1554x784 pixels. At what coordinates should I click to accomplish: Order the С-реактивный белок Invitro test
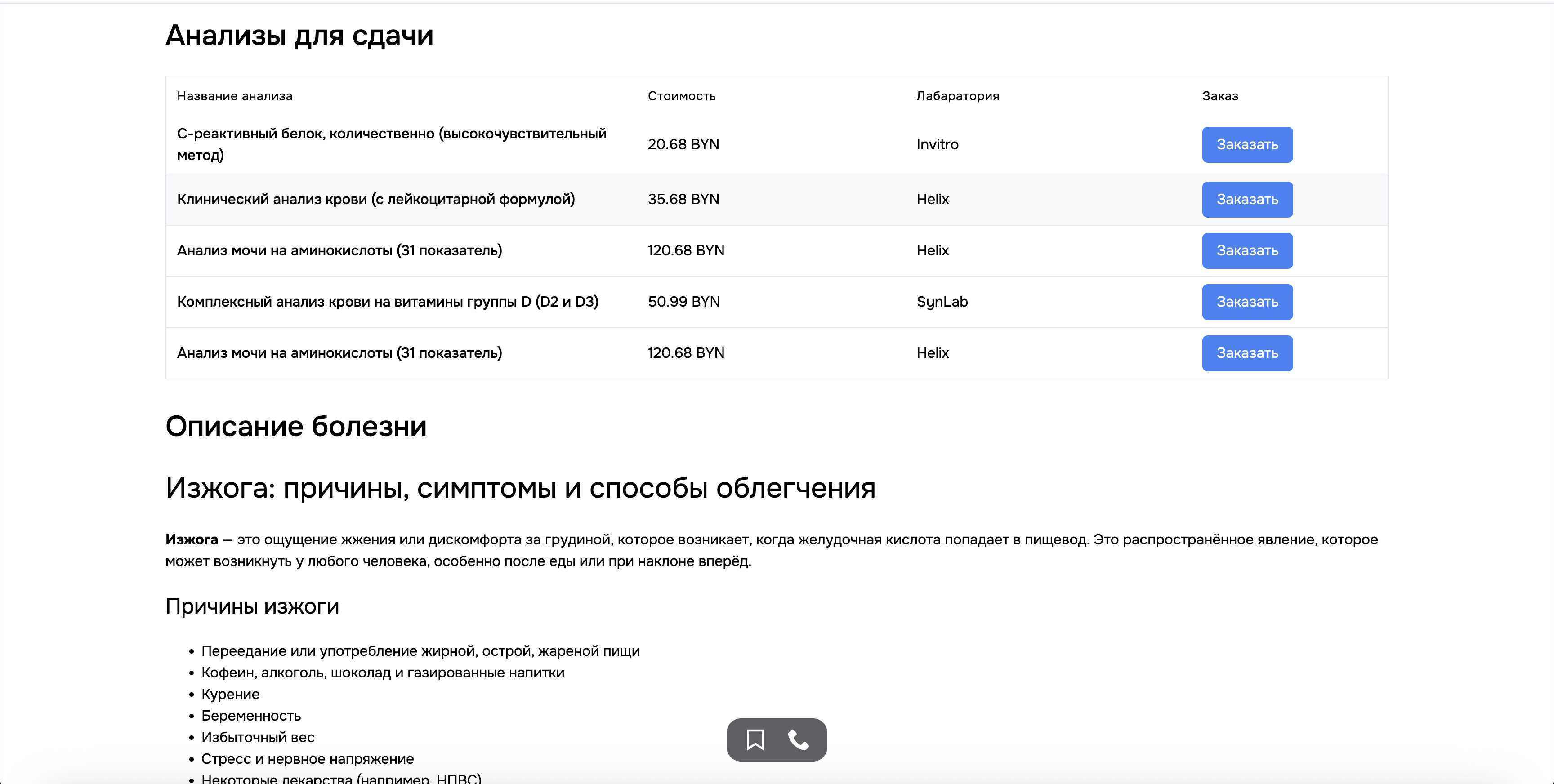1246,145
